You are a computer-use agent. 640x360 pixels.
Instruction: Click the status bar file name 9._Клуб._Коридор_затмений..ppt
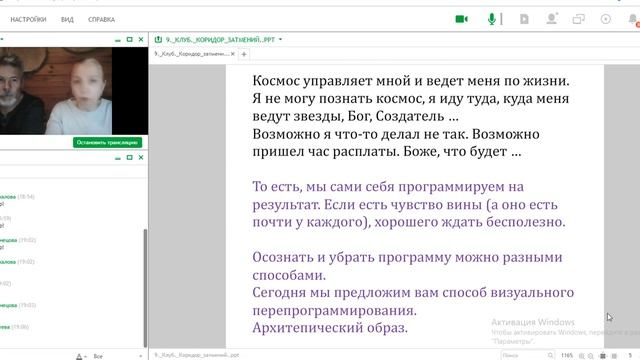coord(197,355)
